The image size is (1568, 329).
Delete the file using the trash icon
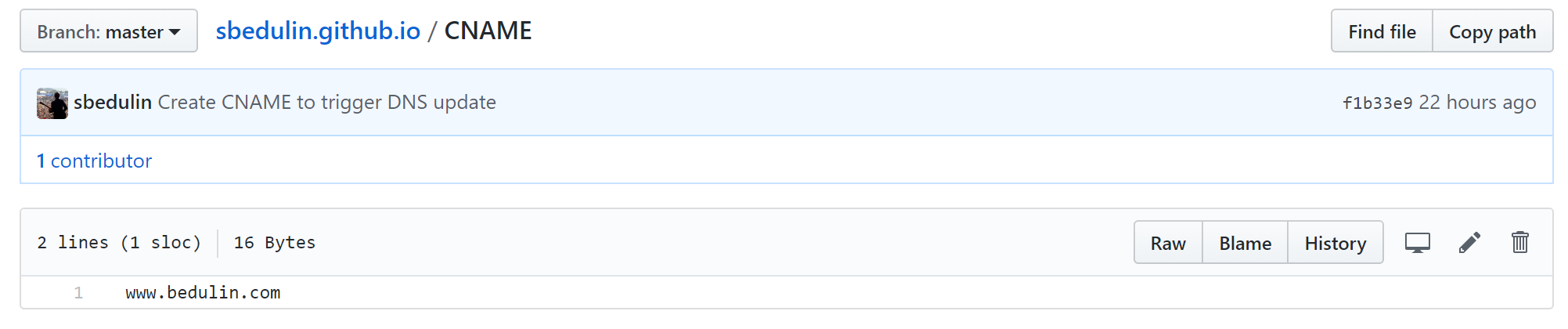tap(1520, 242)
